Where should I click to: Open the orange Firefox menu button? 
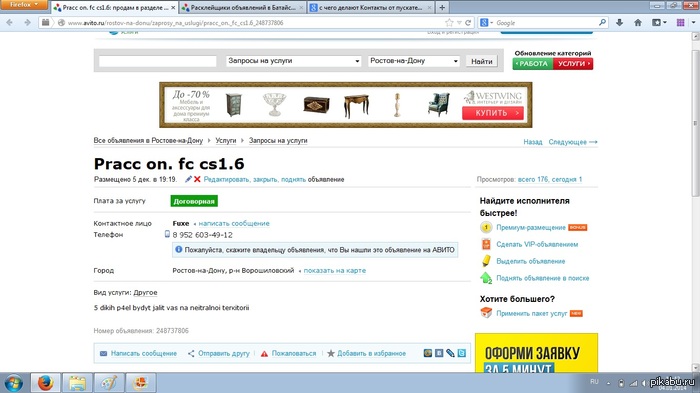pyautogui.click(x=23, y=4)
